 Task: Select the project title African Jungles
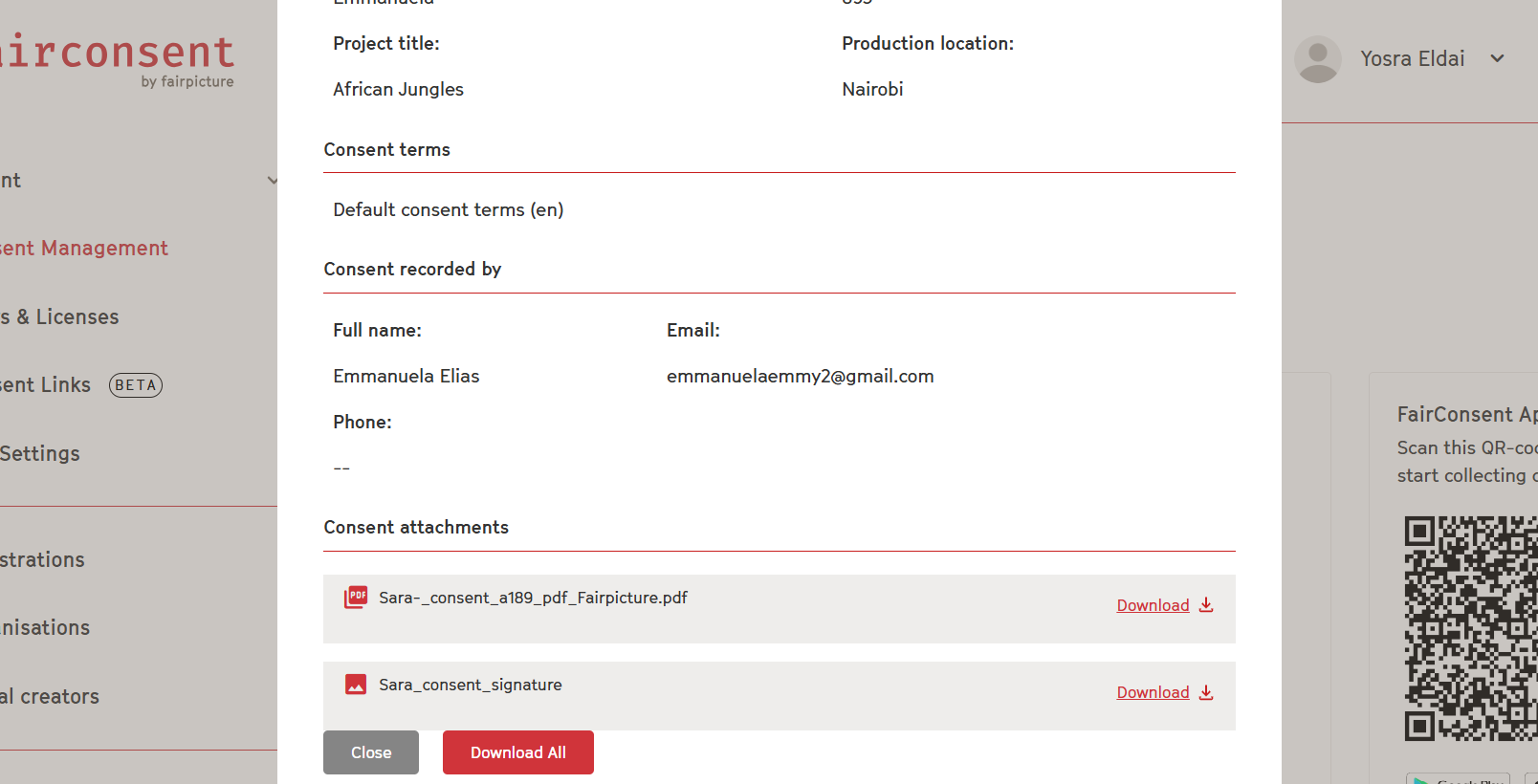coord(398,90)
